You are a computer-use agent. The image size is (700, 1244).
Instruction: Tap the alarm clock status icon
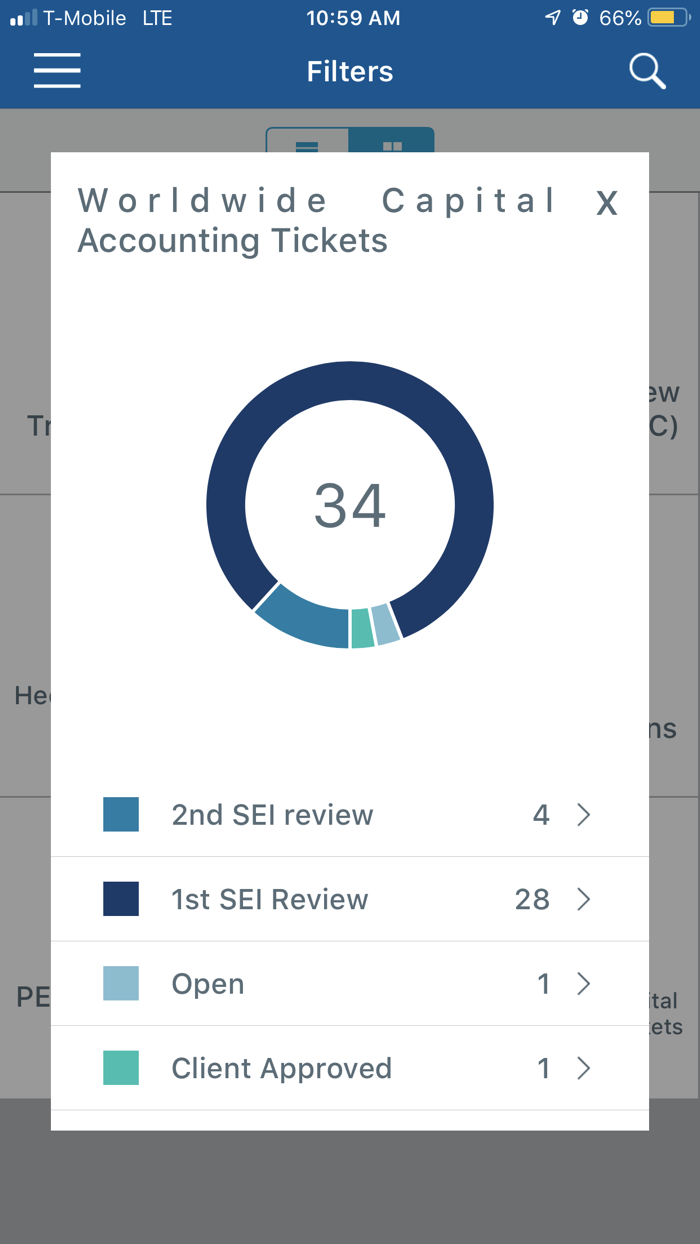click(x=580, y=18)
